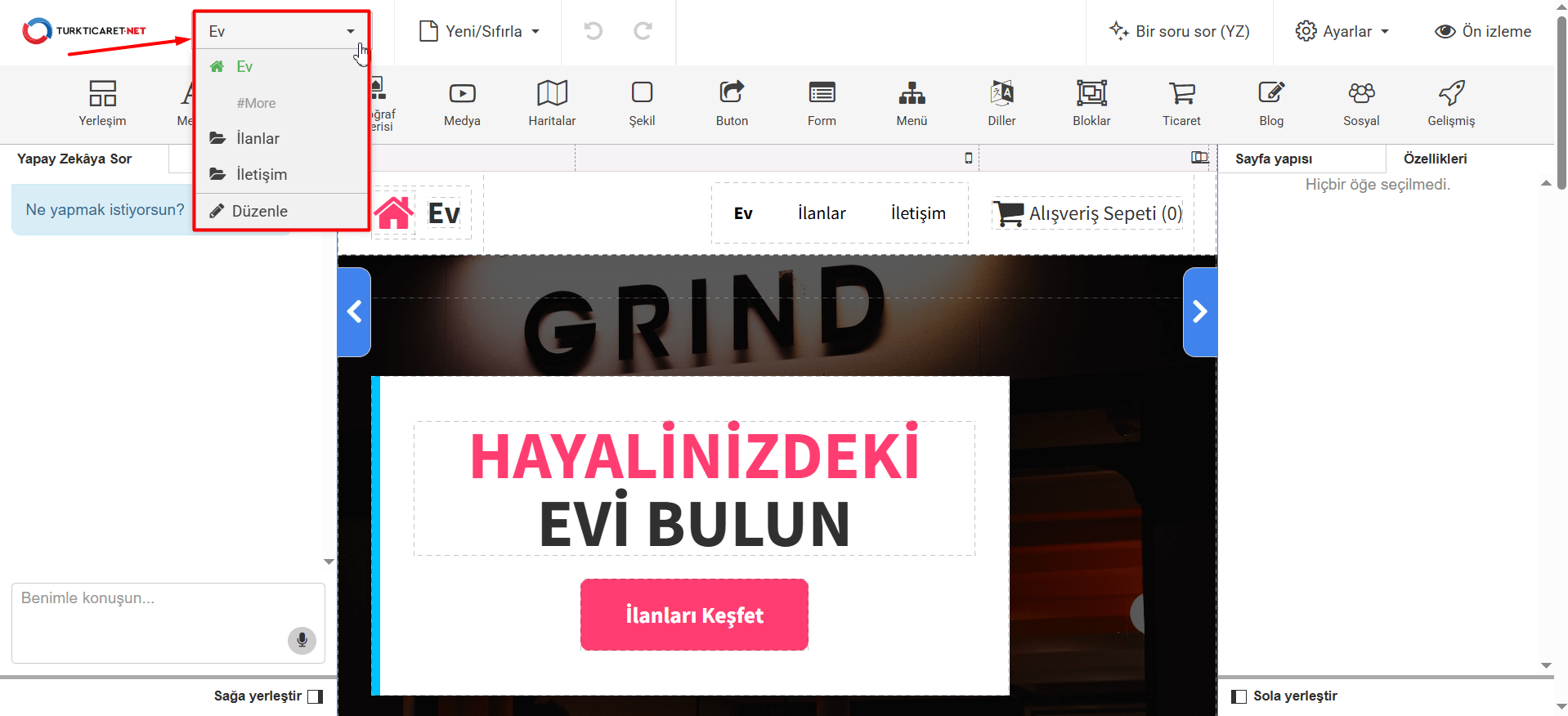Go to next slide with right arrow
This screenshot has width=1568, height=716.
tap(1199, 311)
